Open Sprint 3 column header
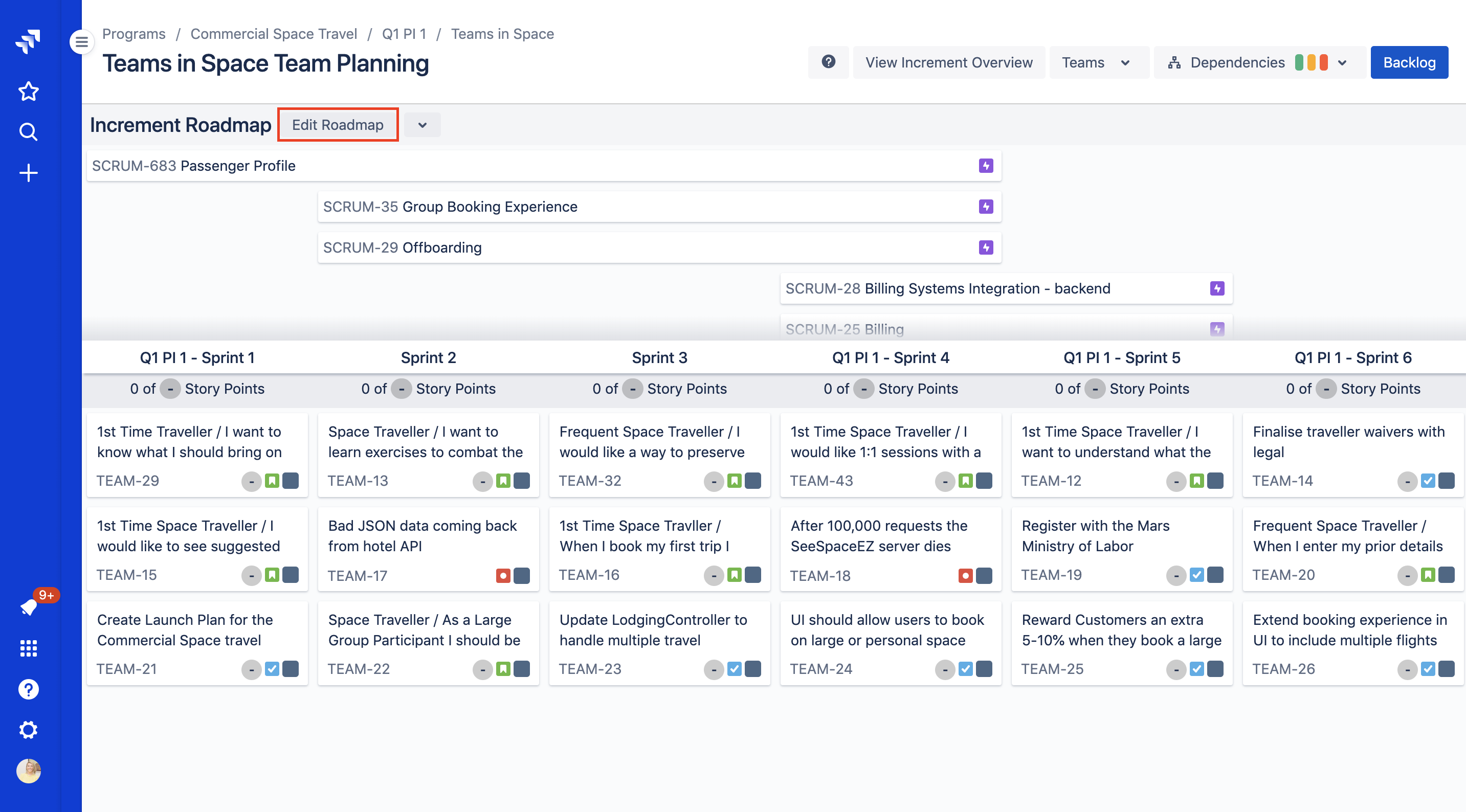 (x=659, y=357)
